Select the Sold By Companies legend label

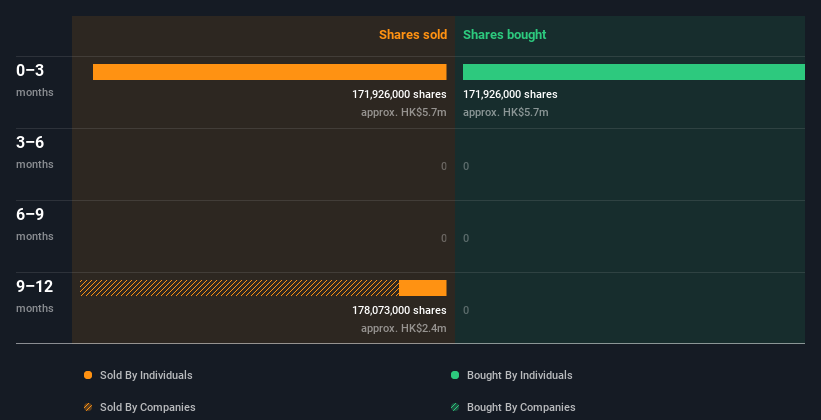click(x=148, y=407)
